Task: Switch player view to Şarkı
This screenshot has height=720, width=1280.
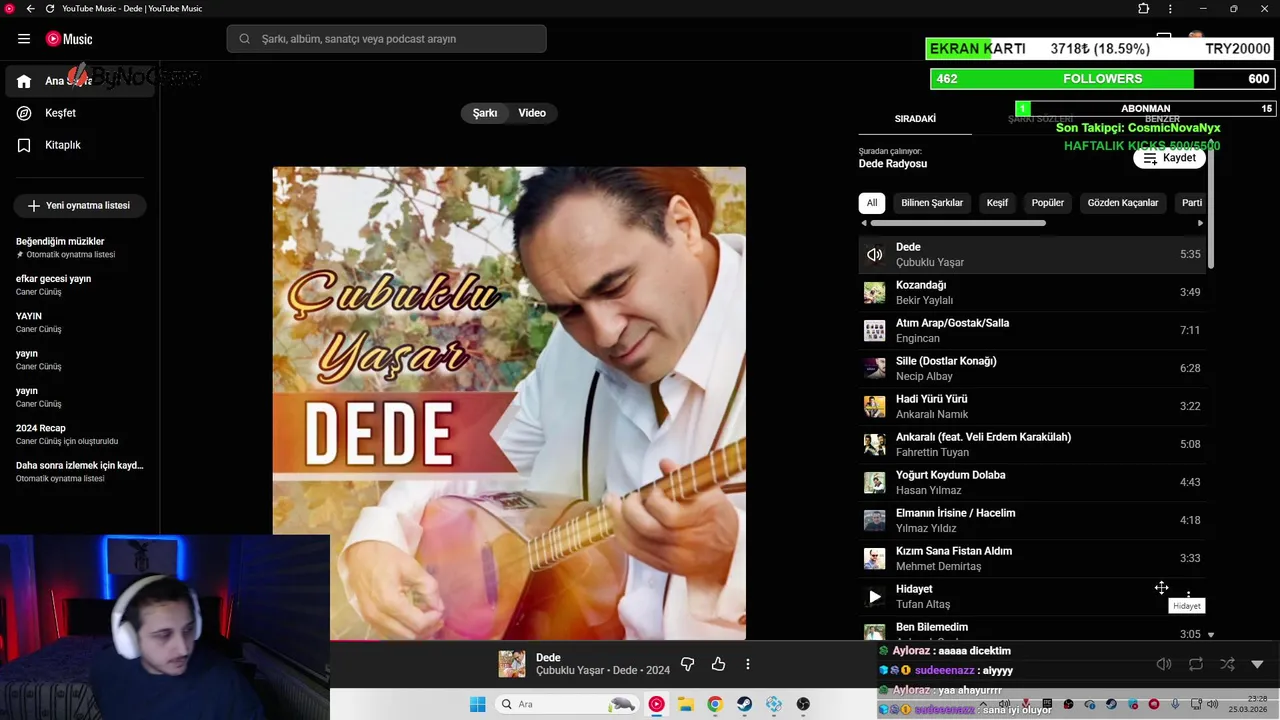Action: [x=485, y=113]
